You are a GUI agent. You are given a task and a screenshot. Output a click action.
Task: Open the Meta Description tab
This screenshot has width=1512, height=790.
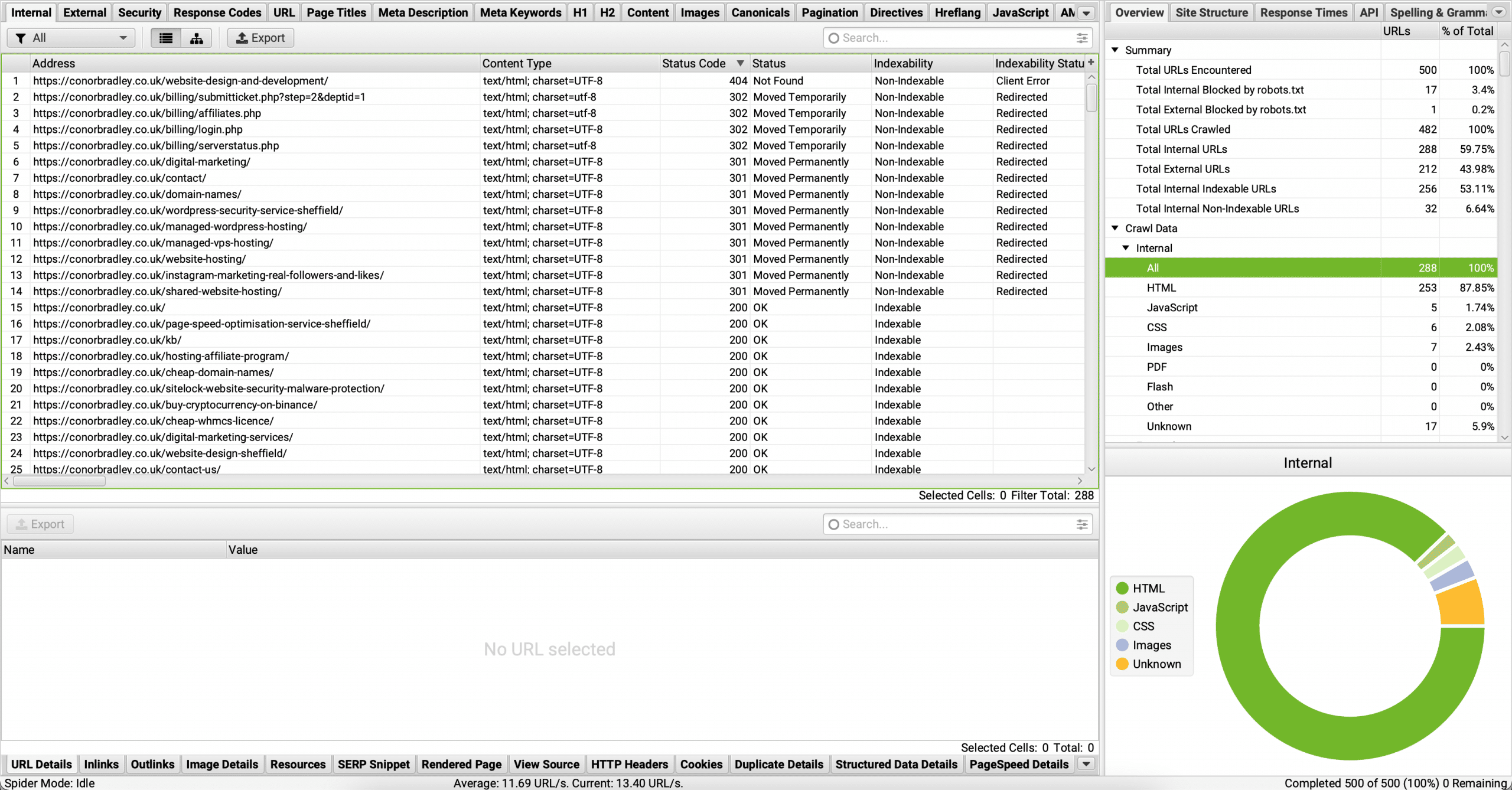tap(423, 12)
